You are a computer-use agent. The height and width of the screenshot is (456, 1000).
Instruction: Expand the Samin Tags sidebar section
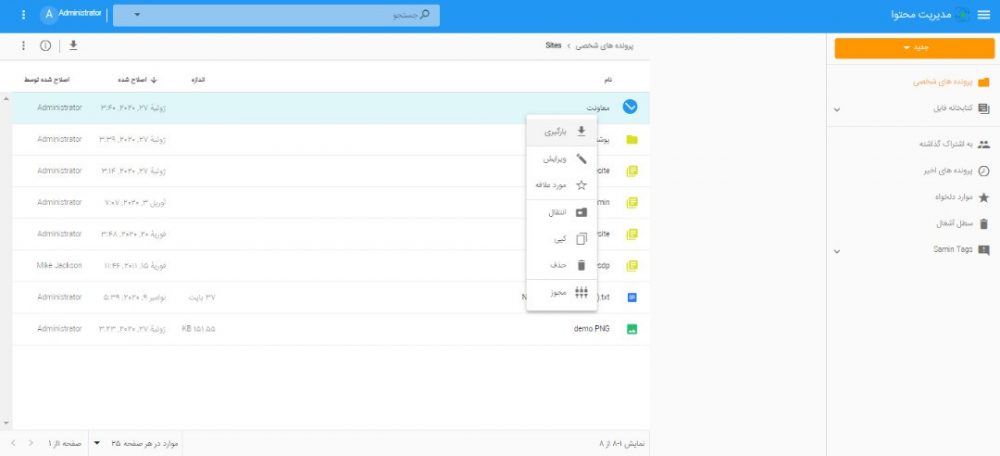[x=837, y=250]
